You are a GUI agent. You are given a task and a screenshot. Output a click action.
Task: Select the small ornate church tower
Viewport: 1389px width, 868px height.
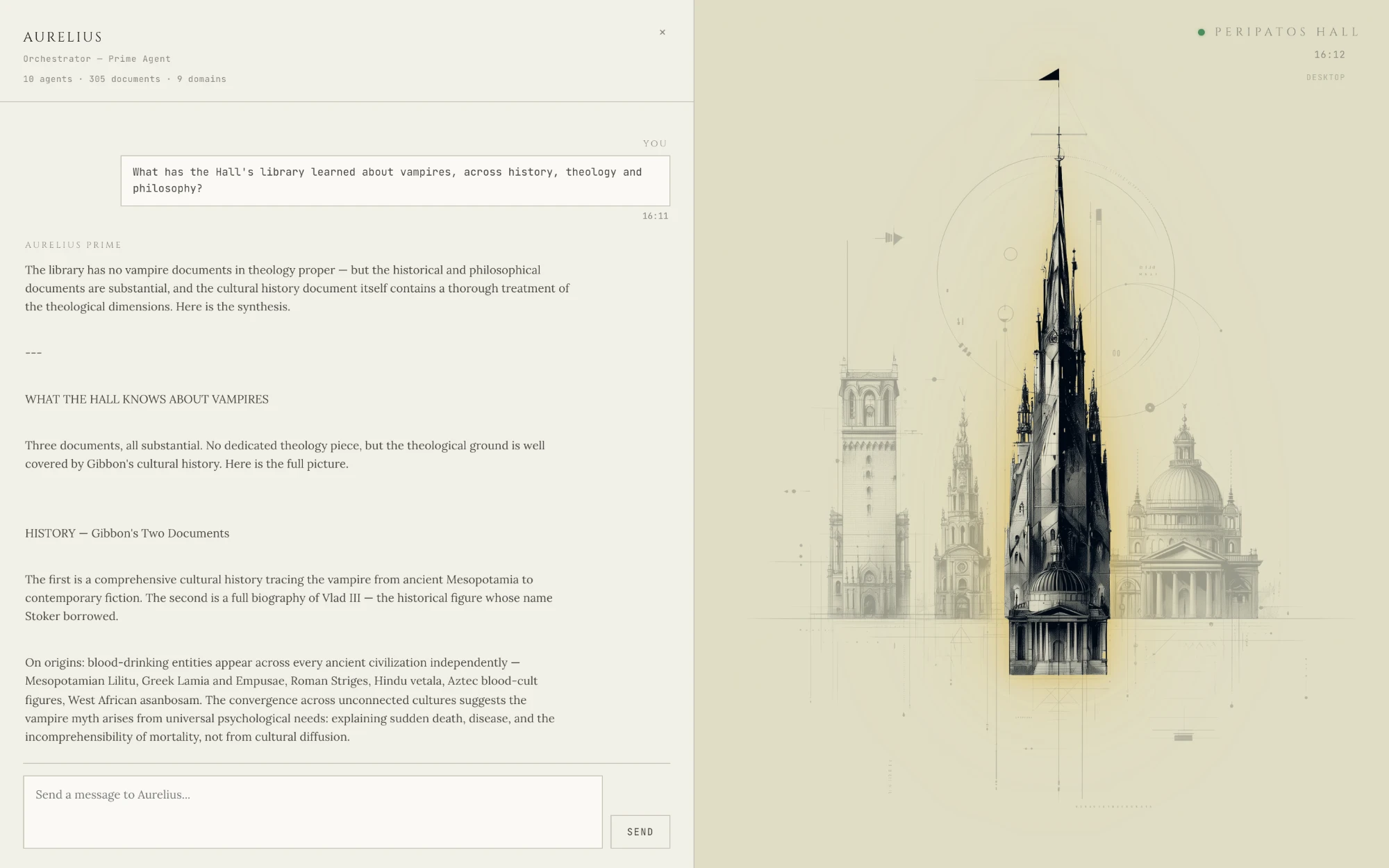coord(962,514)
